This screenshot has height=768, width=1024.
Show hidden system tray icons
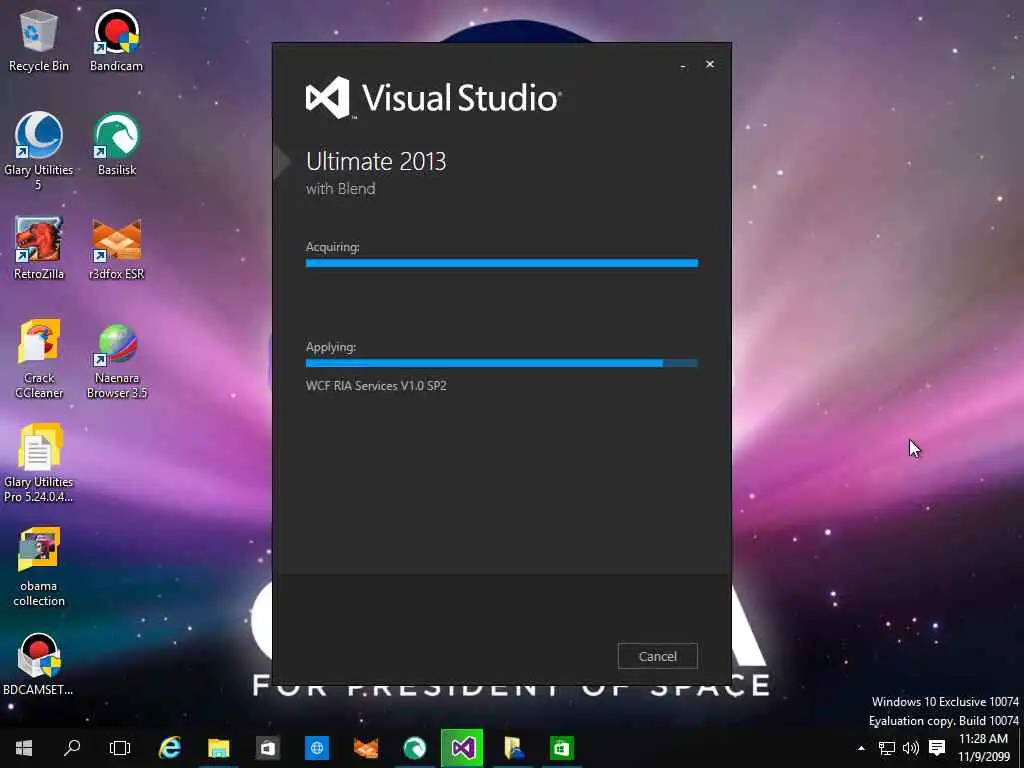pyautogui.click(x=861, y=748)
